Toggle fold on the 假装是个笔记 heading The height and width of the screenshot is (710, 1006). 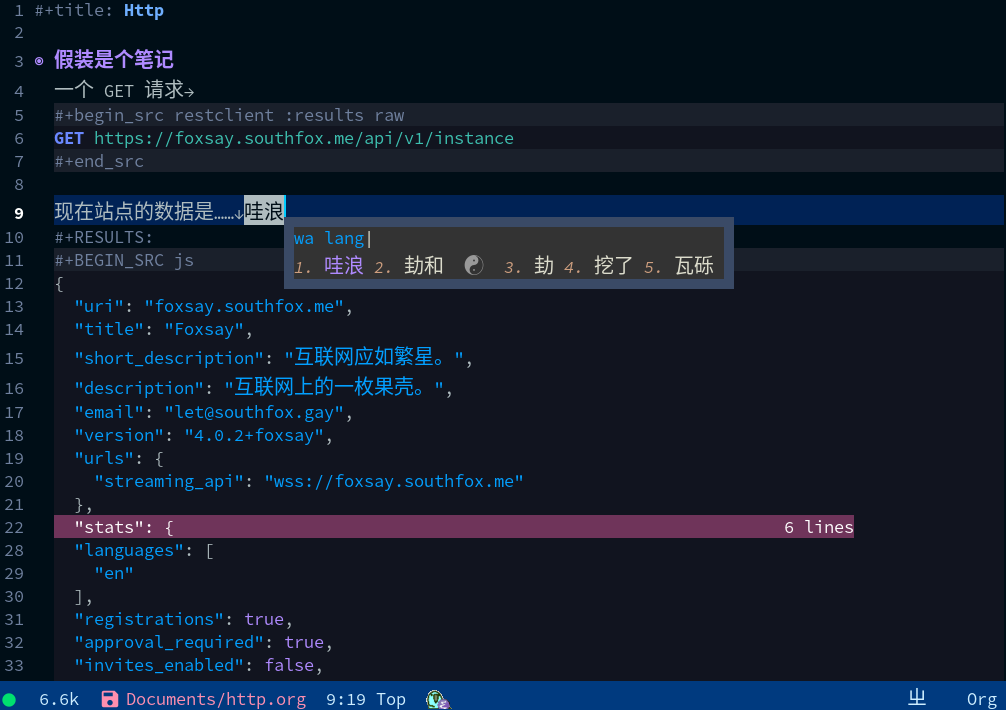(113, 61)
